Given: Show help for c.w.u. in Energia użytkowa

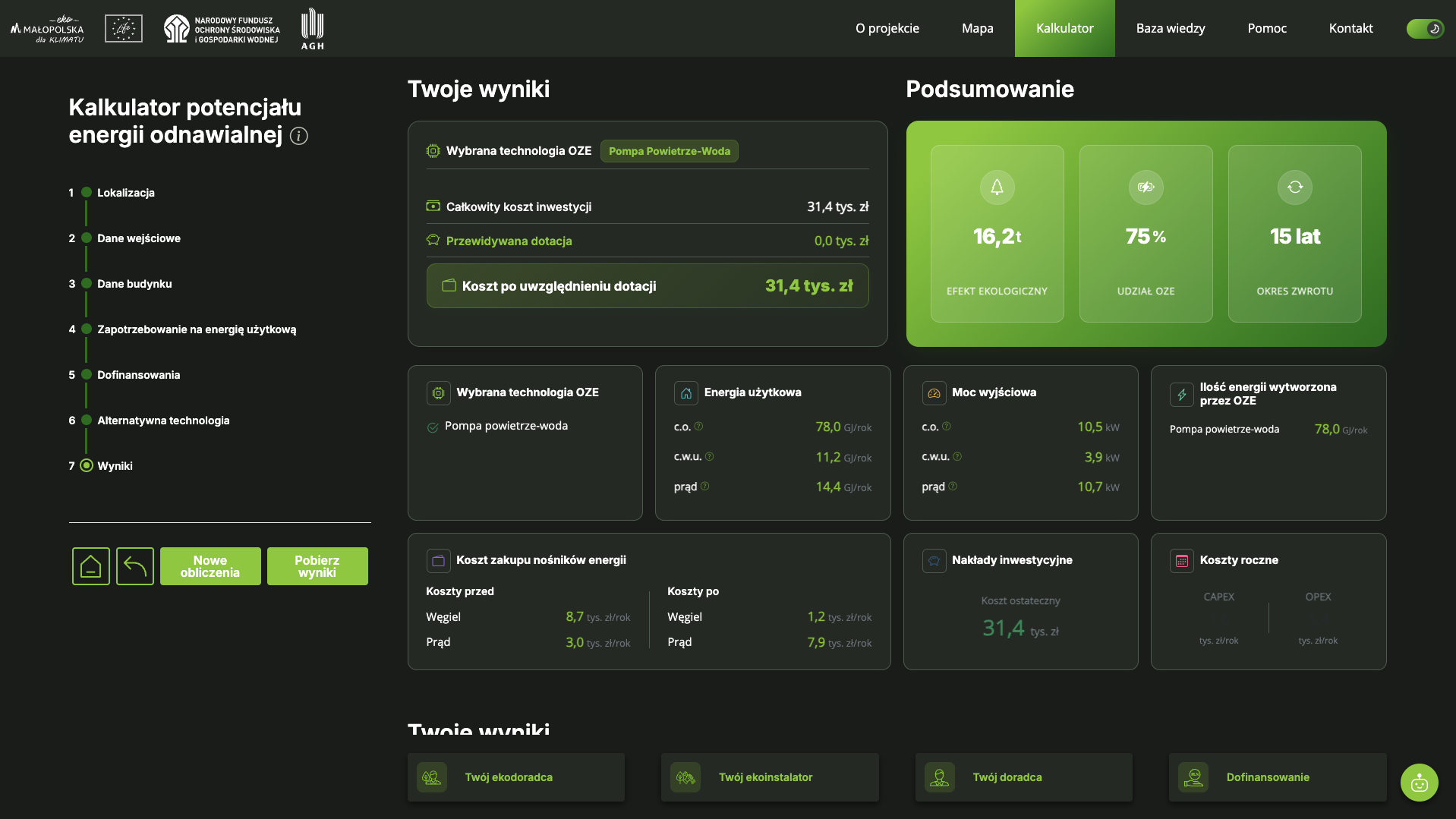Looking at the screenshot, I should (x=709, y=457).
